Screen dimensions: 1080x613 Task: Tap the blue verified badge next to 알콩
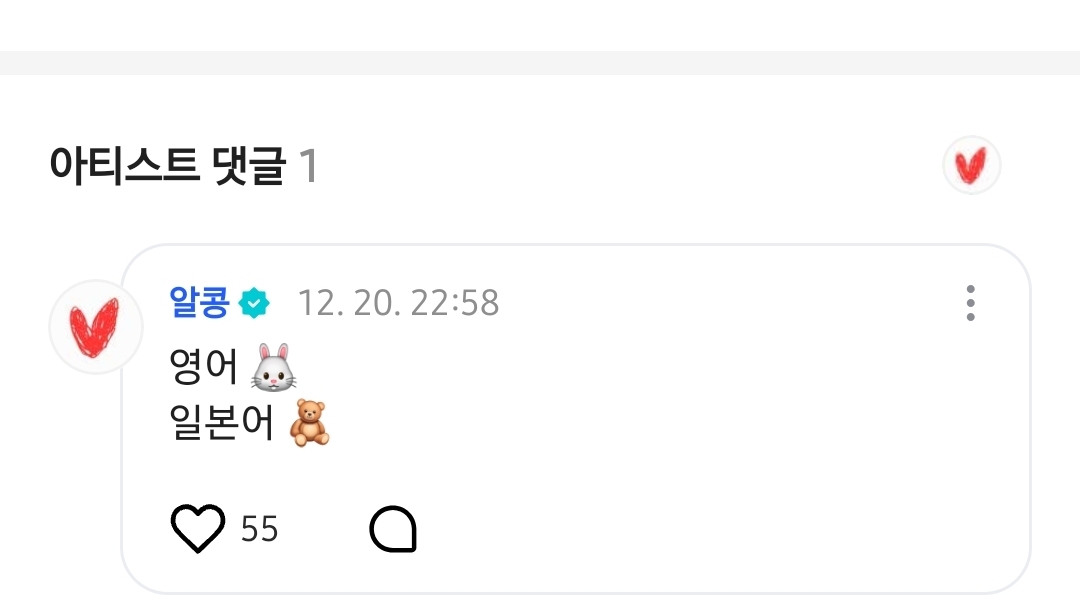click(x=254, y=303)
